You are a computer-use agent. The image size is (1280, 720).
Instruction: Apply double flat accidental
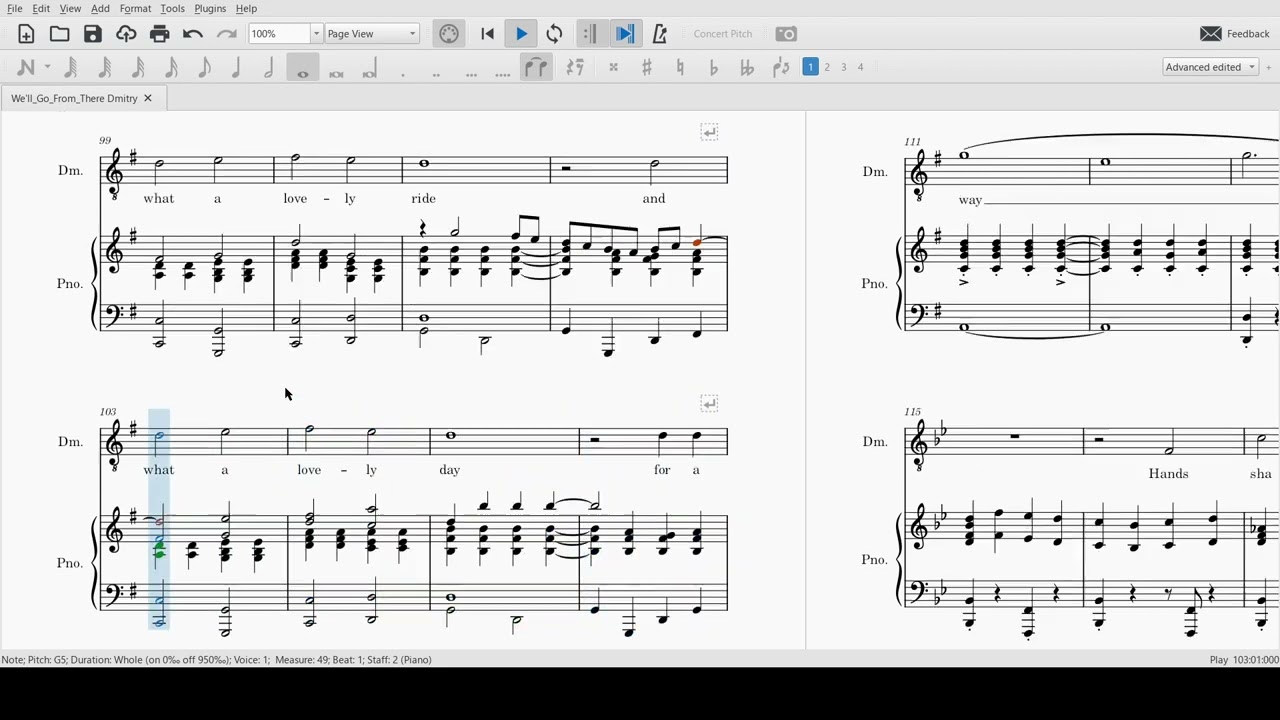coord(747,67)
